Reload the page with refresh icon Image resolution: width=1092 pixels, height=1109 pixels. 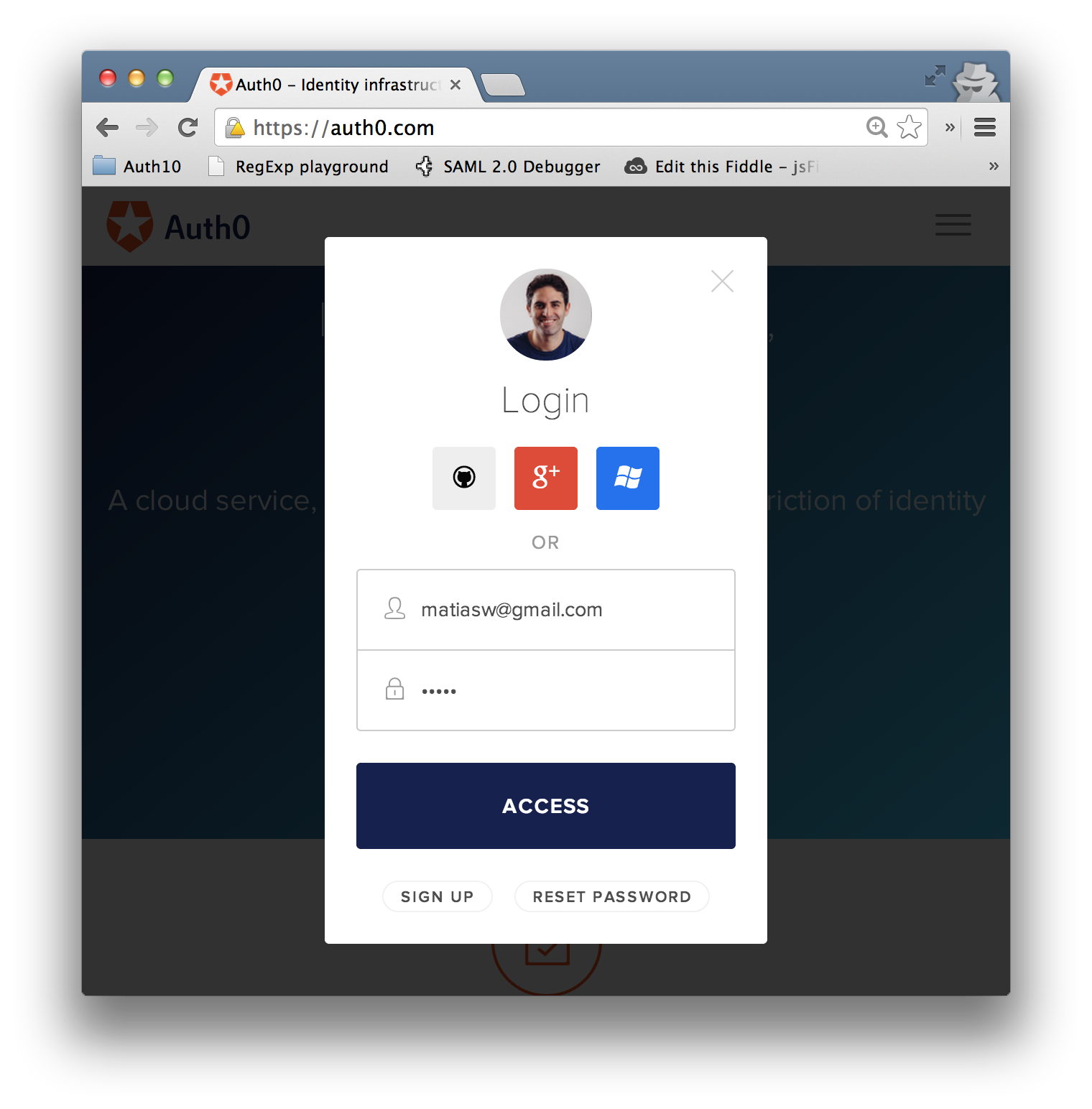[188, 128]
